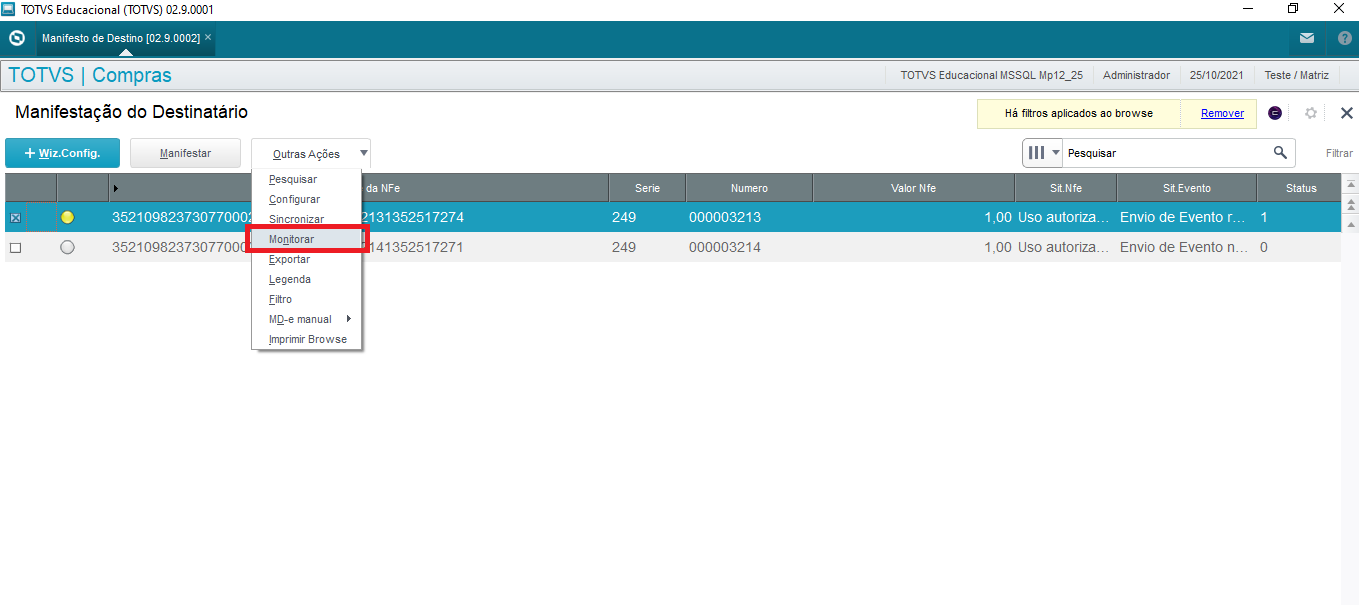Click the grid scroll-to-top arrow
Viewport: 1359px width, 605px height.
coord(1350,184)
